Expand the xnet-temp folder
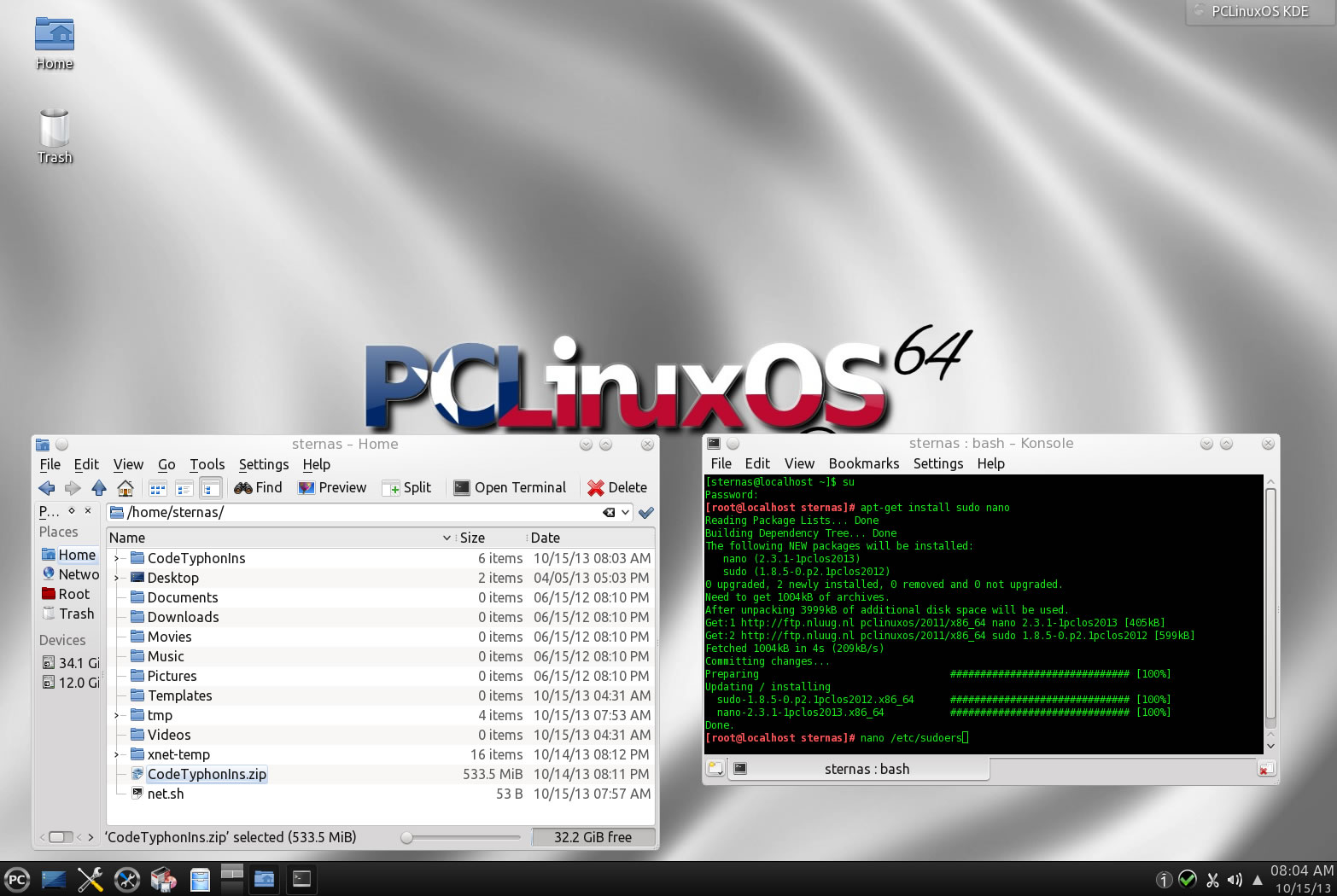The image size is (1337, 896). [x=117, y=754]
